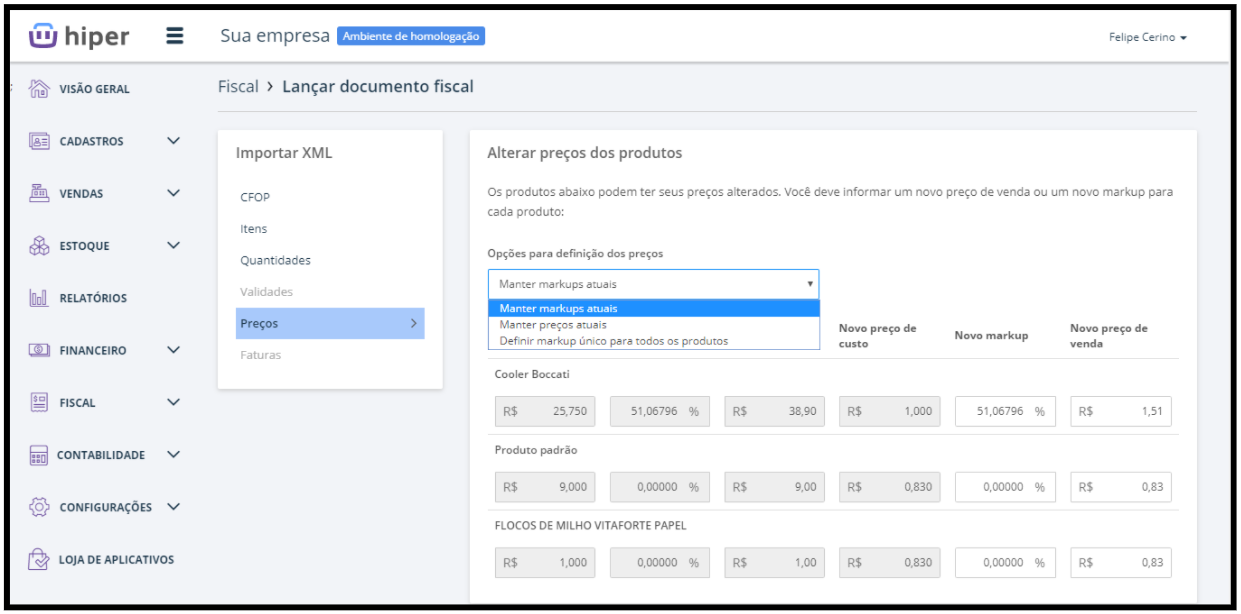Expand the Financeiro chevron
Image resolution: width=1241 pixels, height=614 pixels.
[x=173, y=350]
